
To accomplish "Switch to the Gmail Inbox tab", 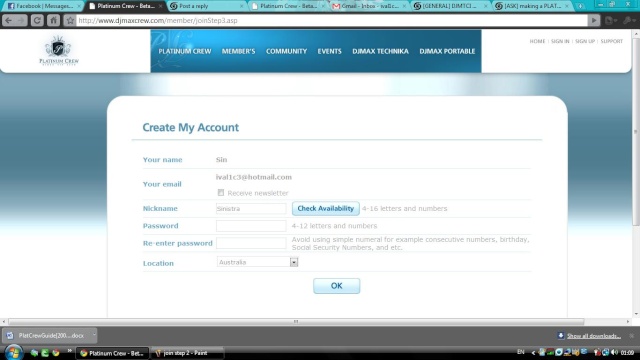I will 369,6.
